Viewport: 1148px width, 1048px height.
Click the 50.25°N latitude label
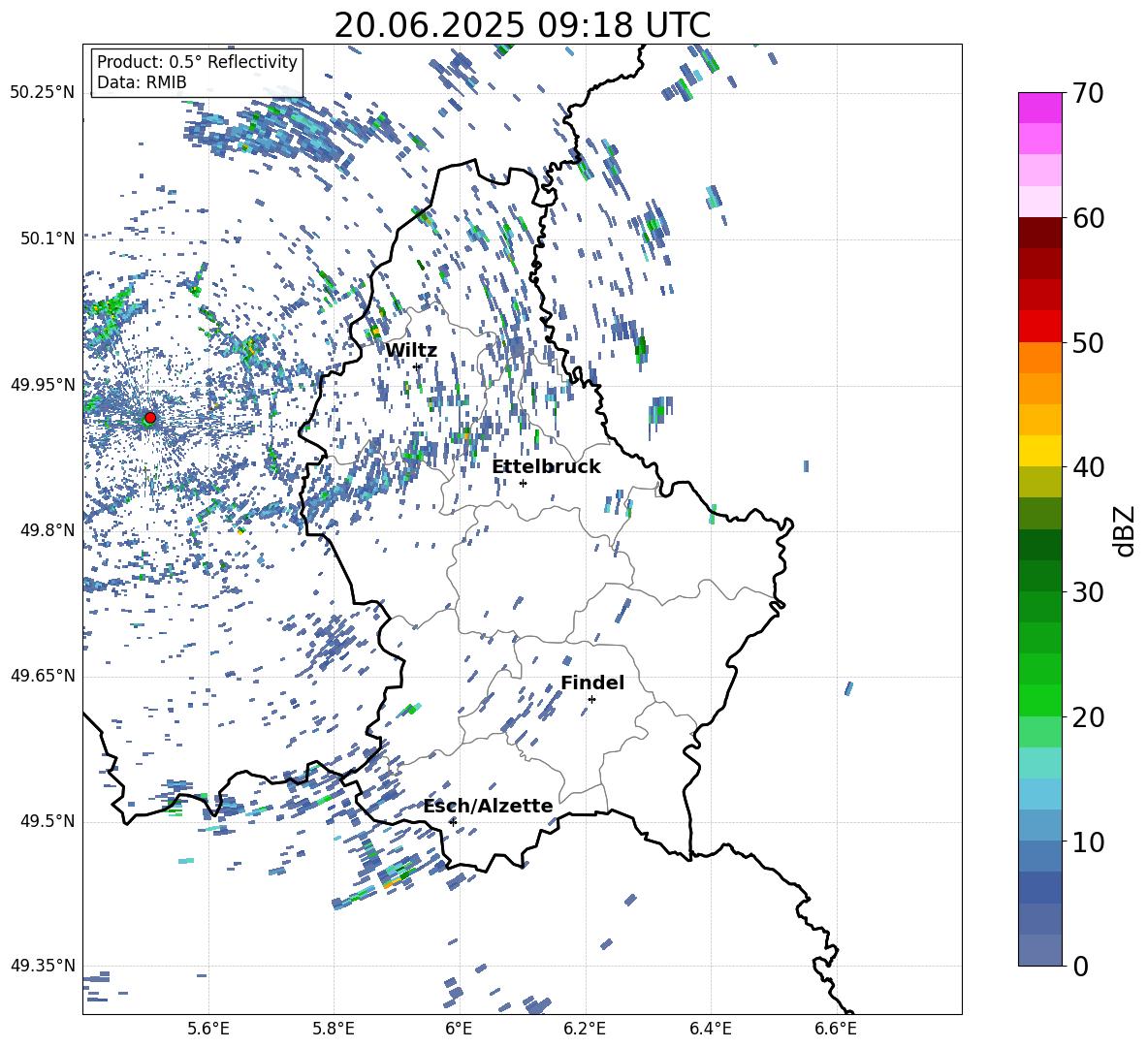click(43, 93)
